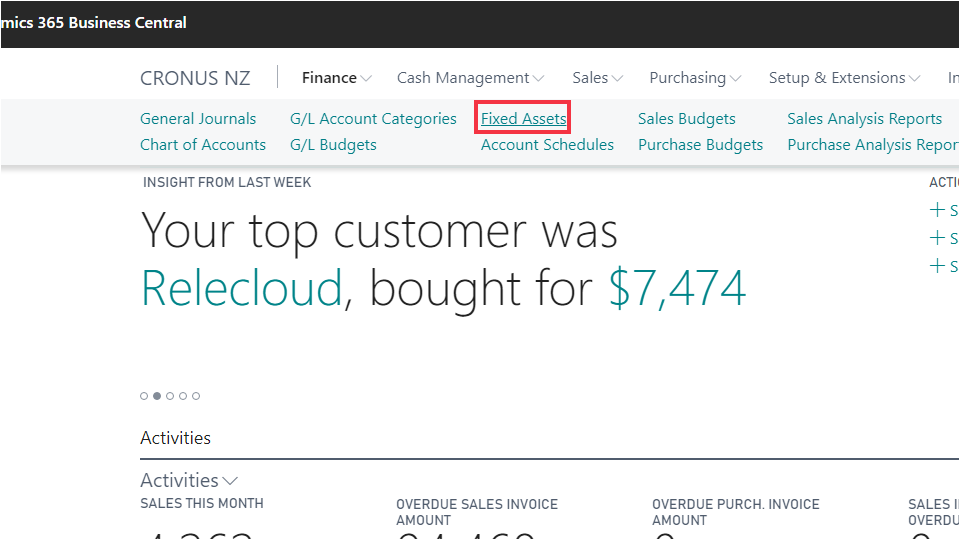Click the first plus action icon
Screen dimensions: 960x540
tap(937, 210)
